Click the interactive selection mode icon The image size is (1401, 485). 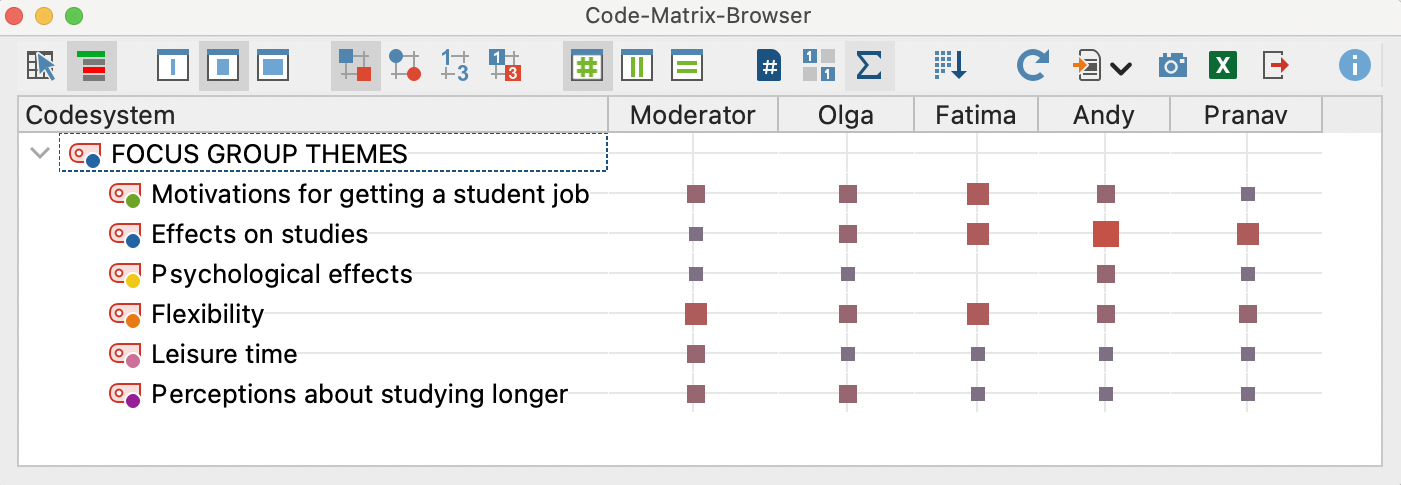pyautogui.click(x=42, y=66)
